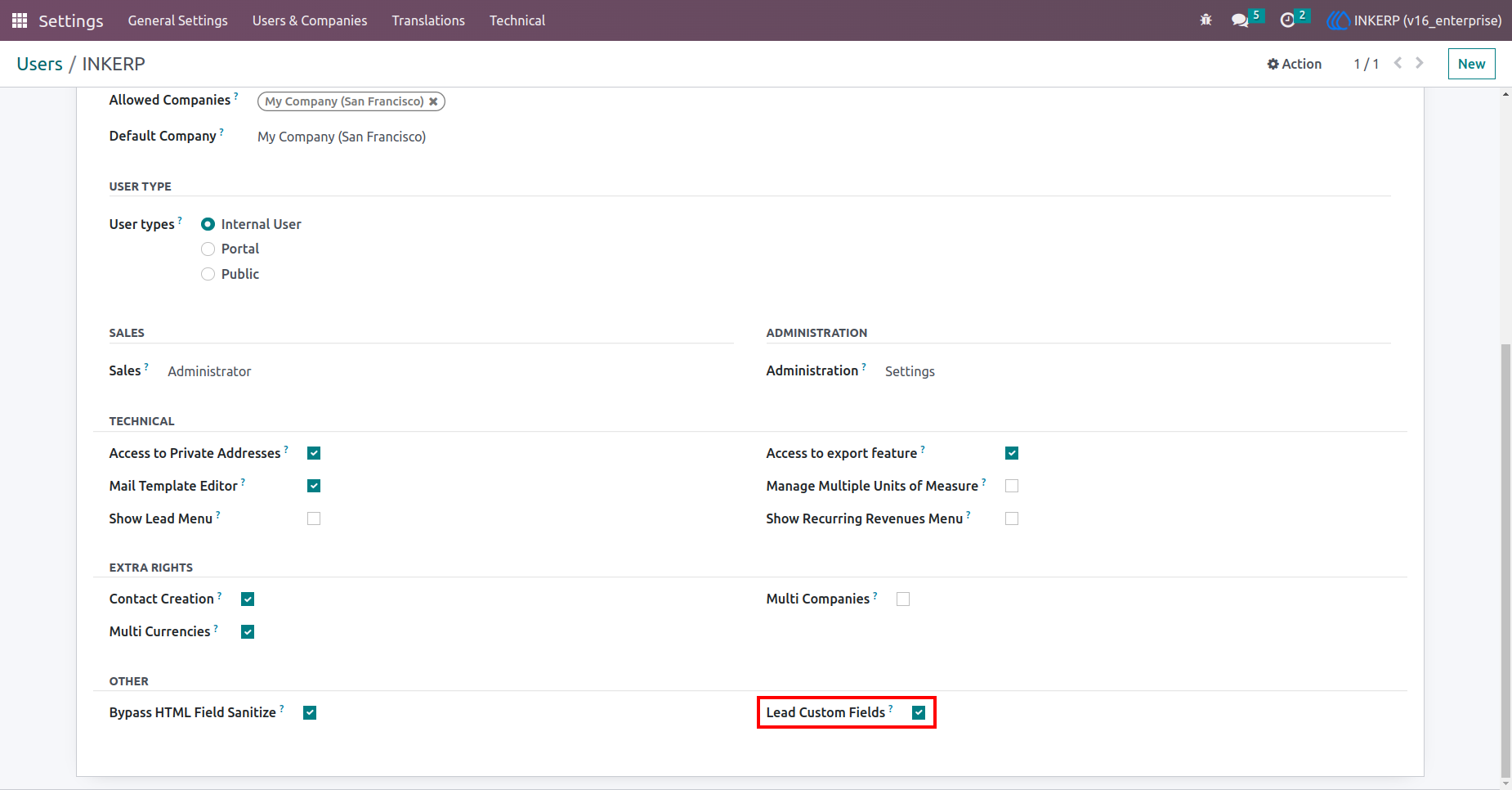Viewport: 1512px width, 790px height.
Task: Open Technical menu
Action: tap(517, 20)
